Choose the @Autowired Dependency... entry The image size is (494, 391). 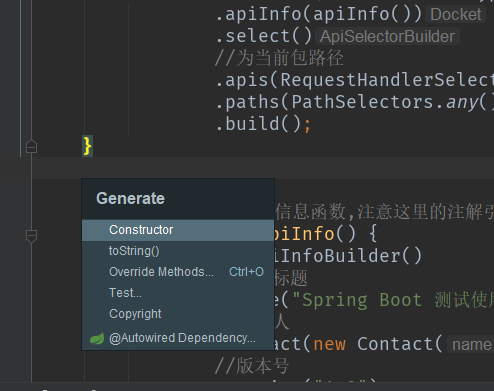click(178, 338)
